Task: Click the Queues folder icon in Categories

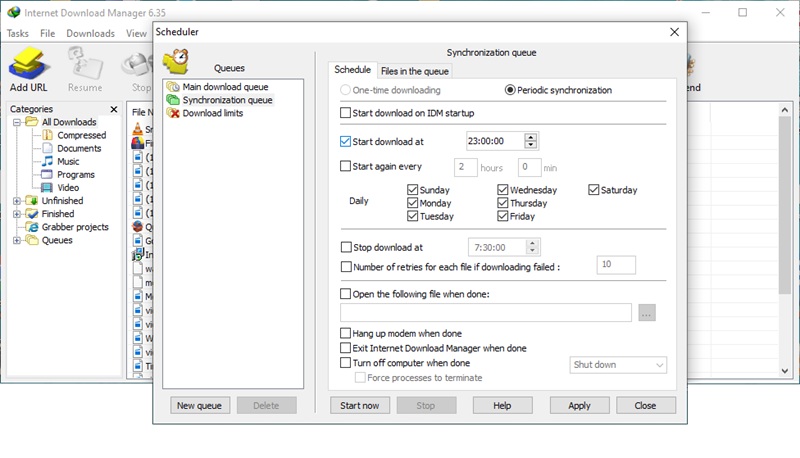Action: coord(32,240)
